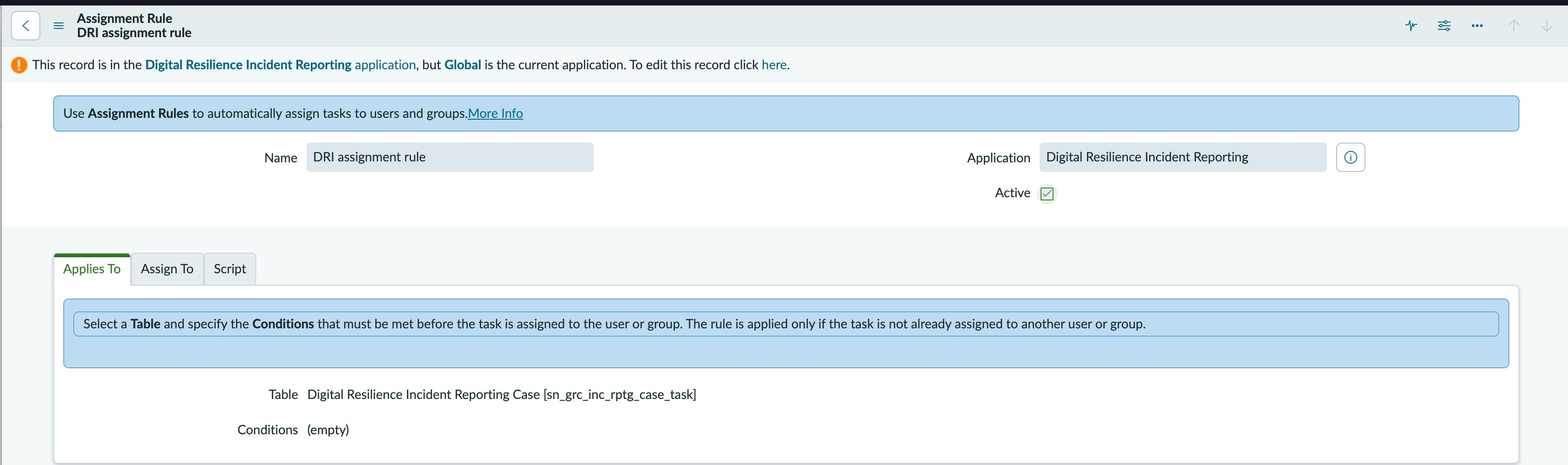Click the Assignment Rule header title
Screen dimensions: 1568x465
pos(124,18)
